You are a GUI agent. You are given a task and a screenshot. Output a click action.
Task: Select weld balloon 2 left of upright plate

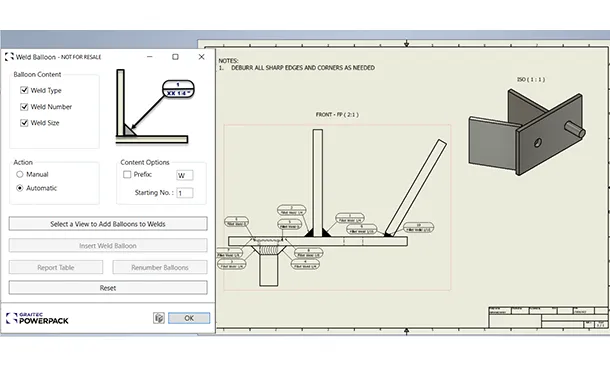pos(291,210)
